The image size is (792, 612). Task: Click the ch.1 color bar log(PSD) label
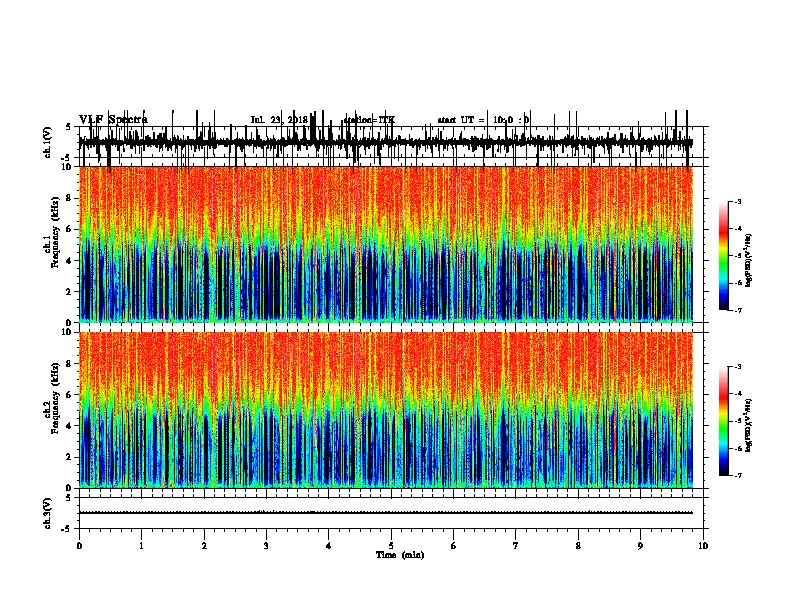coord(748,261)
